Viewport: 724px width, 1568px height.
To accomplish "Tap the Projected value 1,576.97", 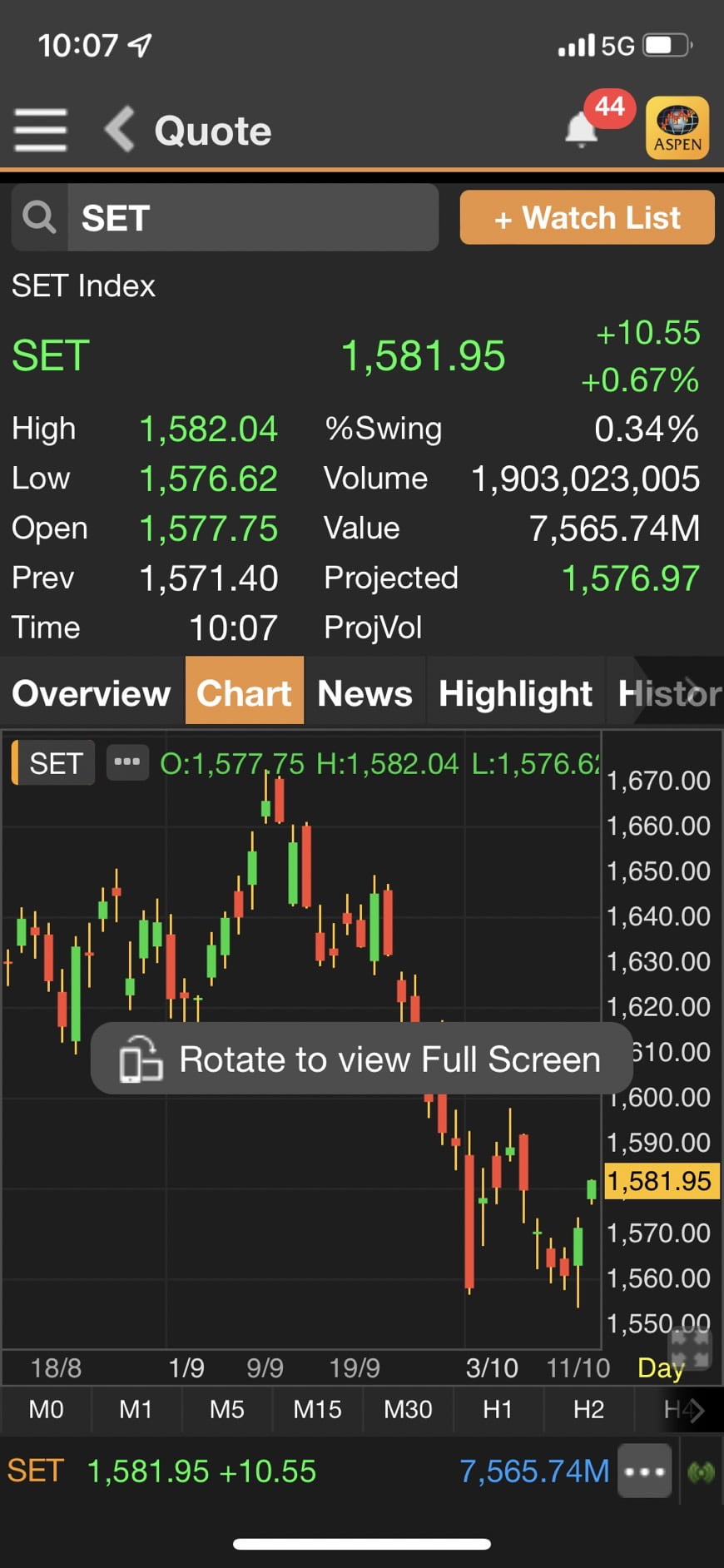I will (631, 578).
